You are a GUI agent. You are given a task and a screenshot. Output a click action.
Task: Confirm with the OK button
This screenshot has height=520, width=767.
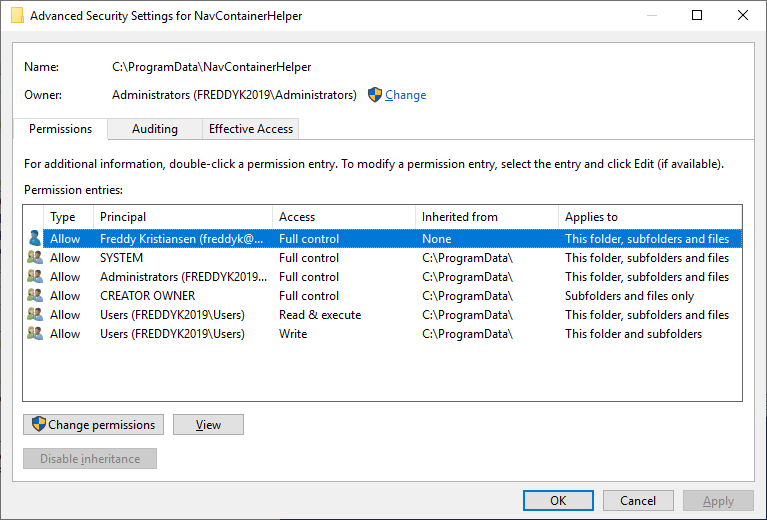coord(558,501)
